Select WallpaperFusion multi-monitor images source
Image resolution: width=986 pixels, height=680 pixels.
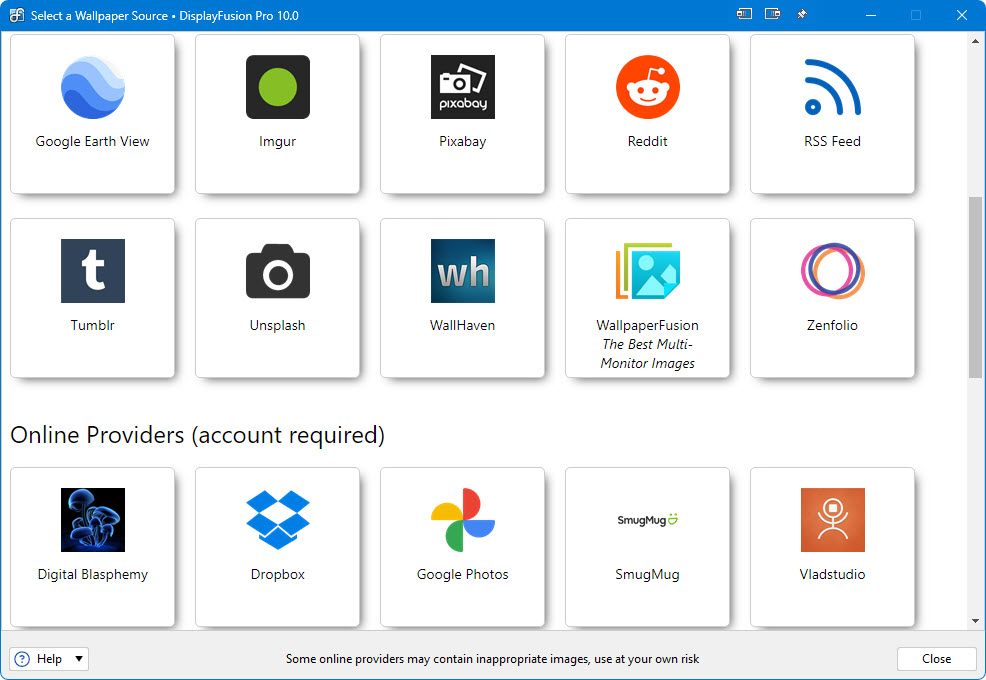pos(647,297)
